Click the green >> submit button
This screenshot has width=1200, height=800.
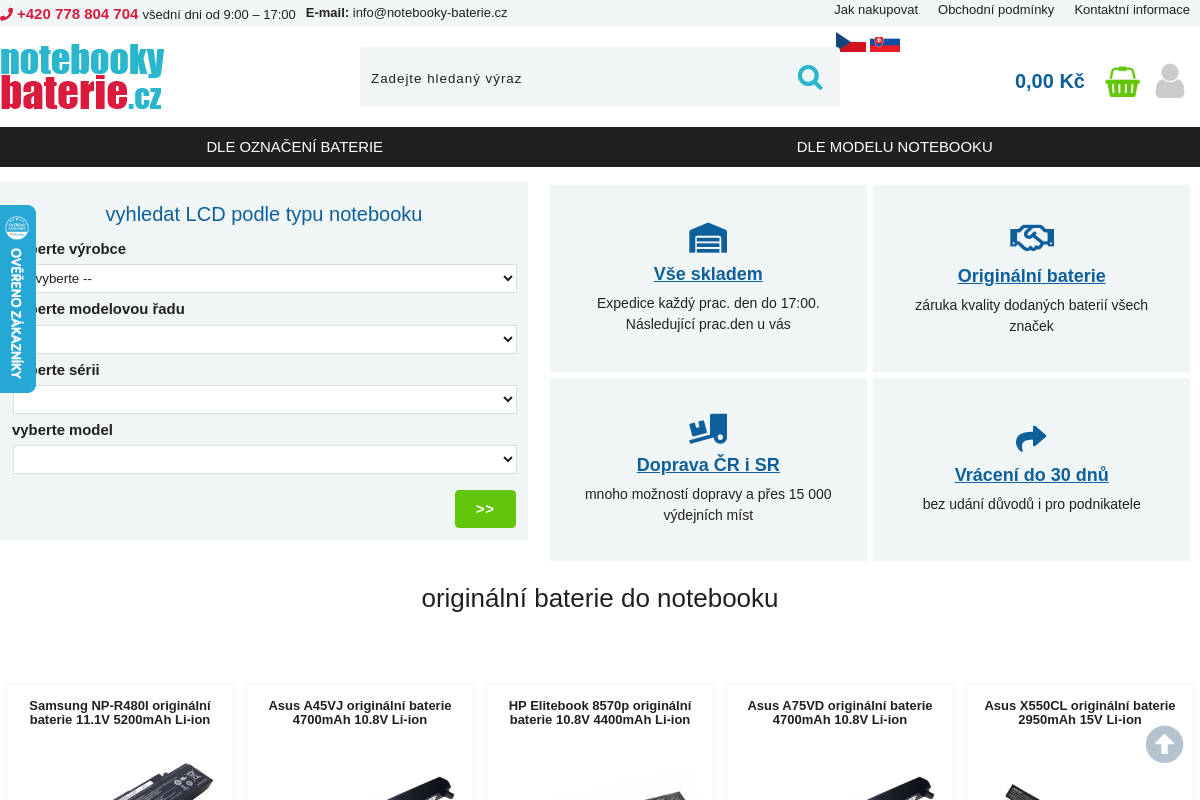tap(485, 509)
